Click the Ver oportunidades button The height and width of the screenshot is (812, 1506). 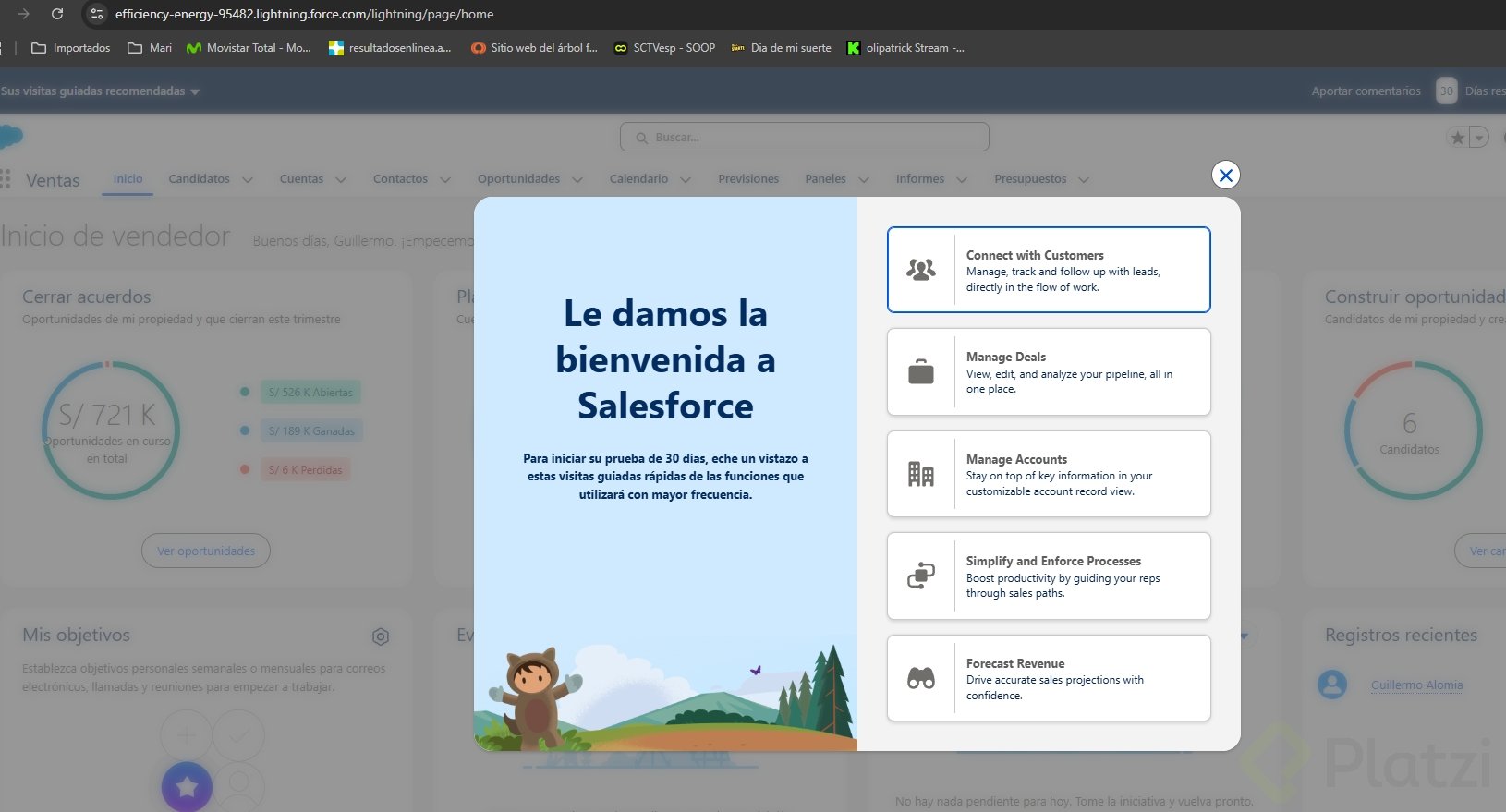click(206, 551)
